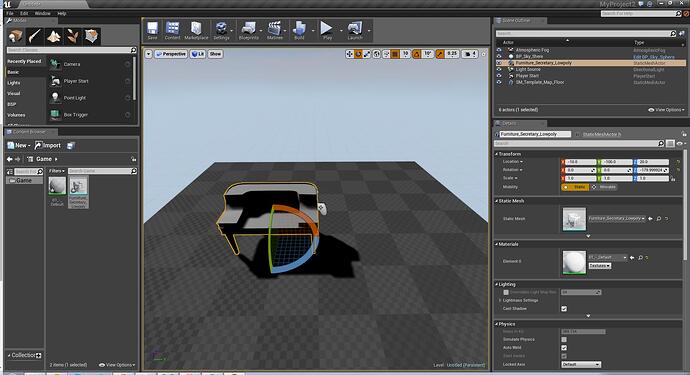Click the Perspective viewport button
Image resolution: width=690 pixels, height=375 pixels.
click(171, 54)
